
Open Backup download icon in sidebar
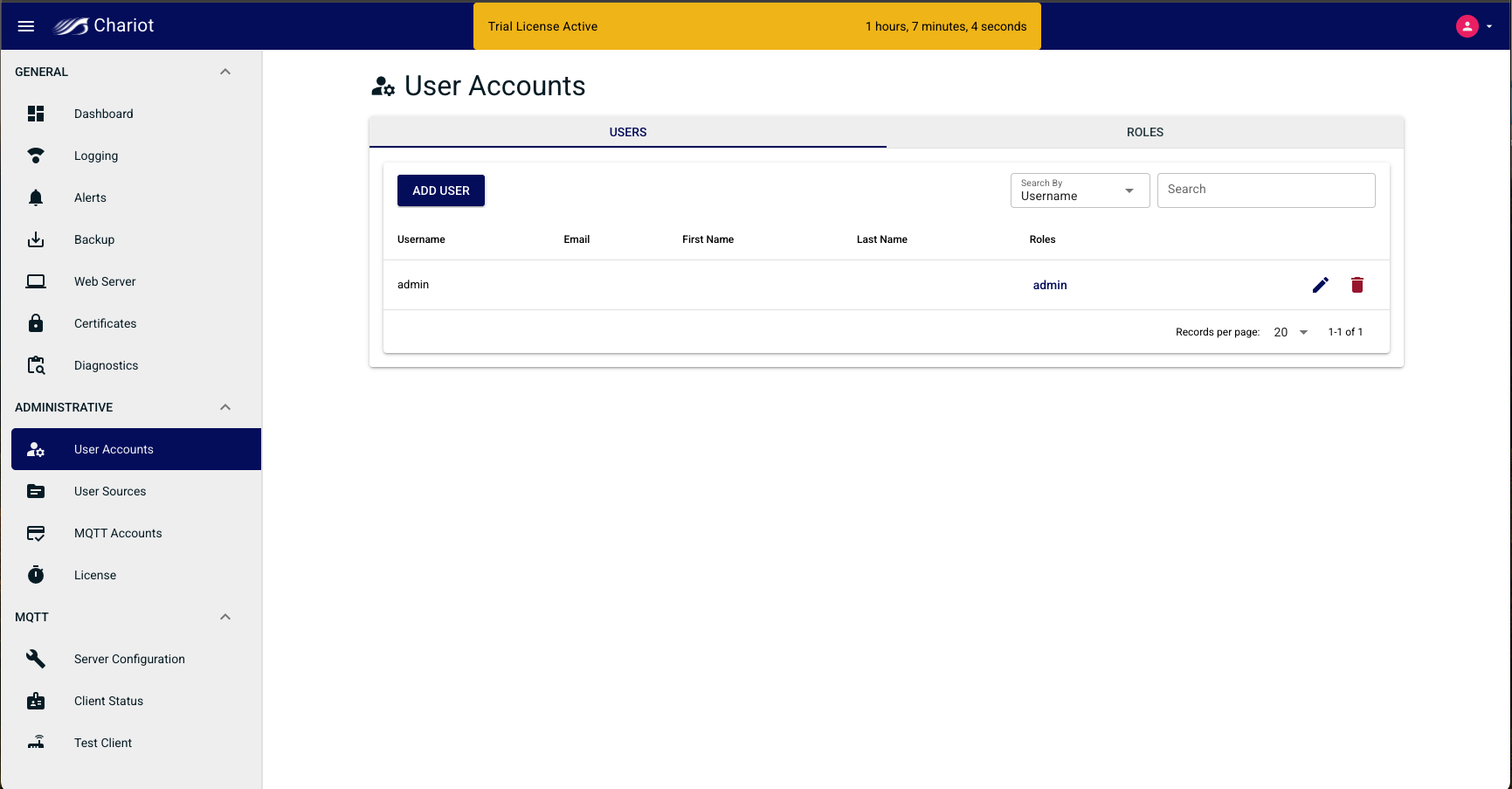pyautogui.click(x=36, y=239)
